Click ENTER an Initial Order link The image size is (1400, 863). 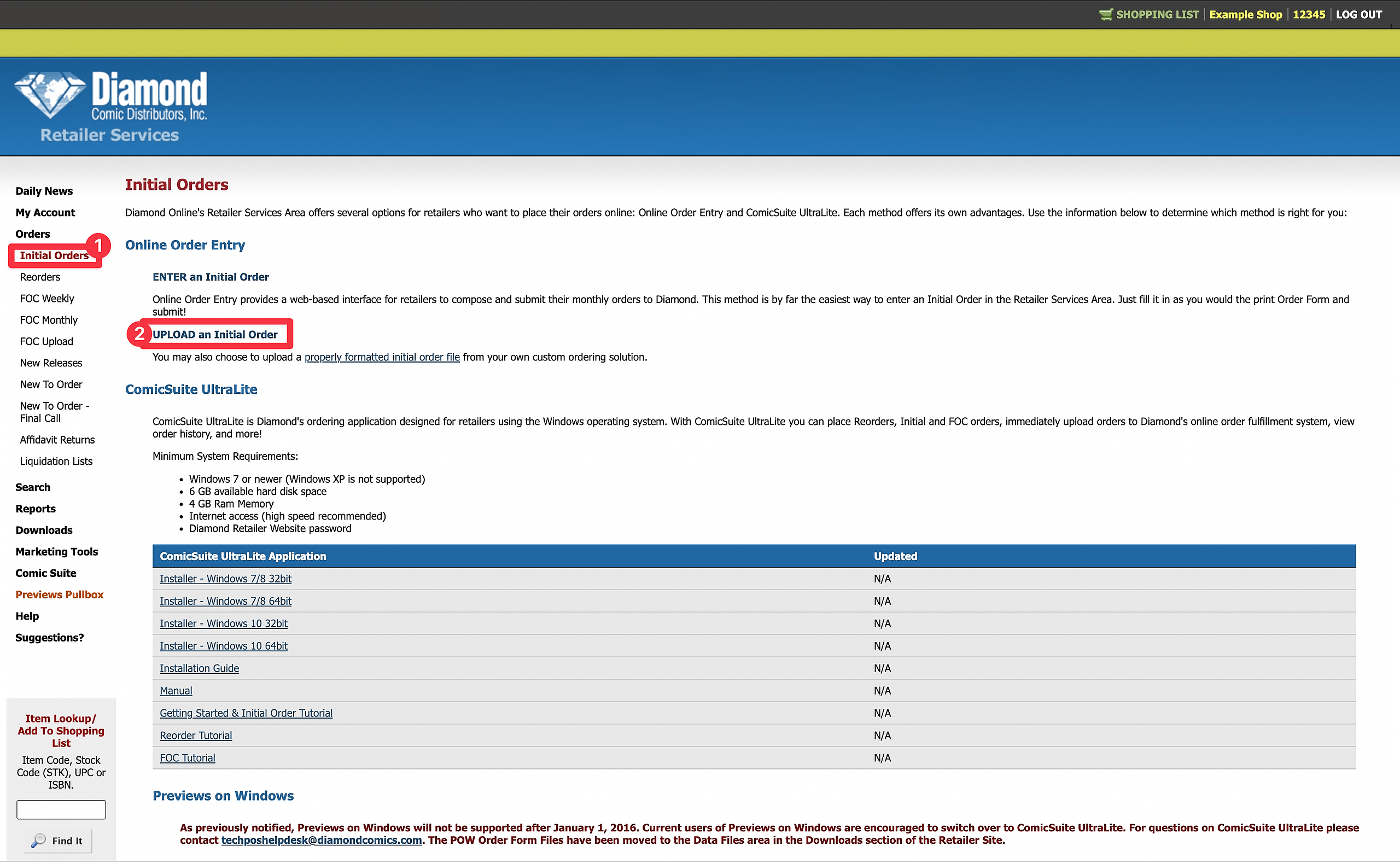click(211, 277)
